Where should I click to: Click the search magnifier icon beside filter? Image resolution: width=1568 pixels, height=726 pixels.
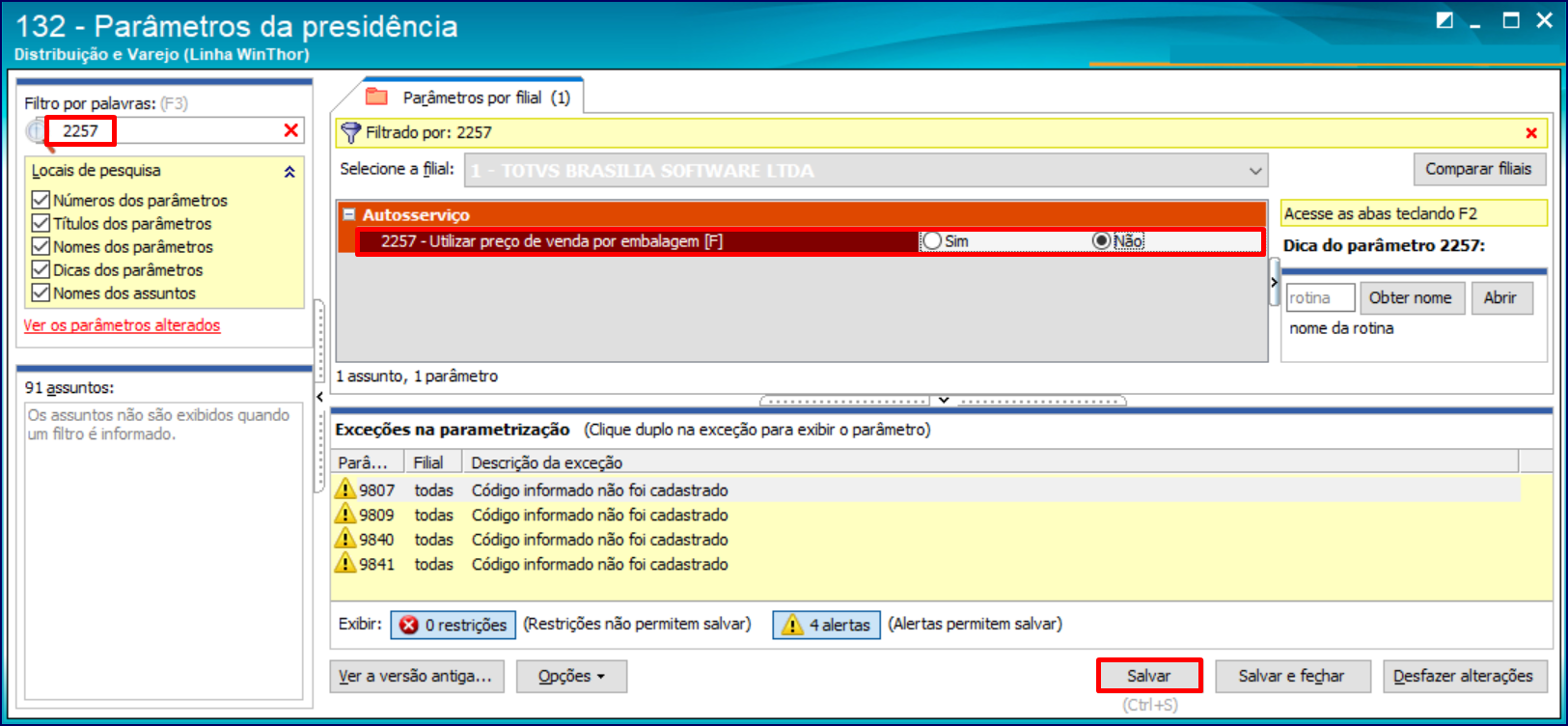[36, 131]
